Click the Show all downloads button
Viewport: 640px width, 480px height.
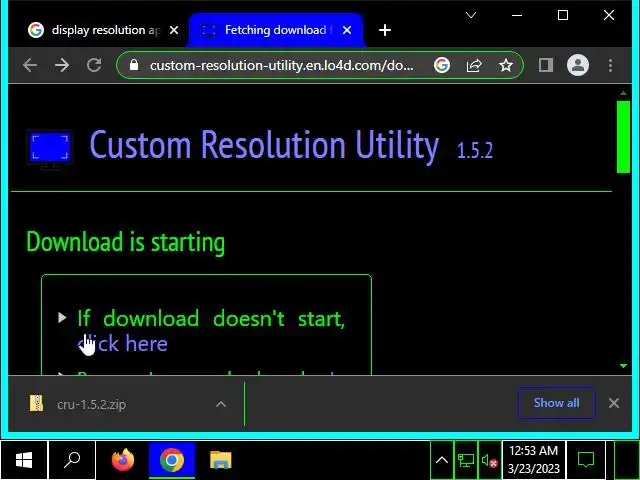click(x=557, y=403)
